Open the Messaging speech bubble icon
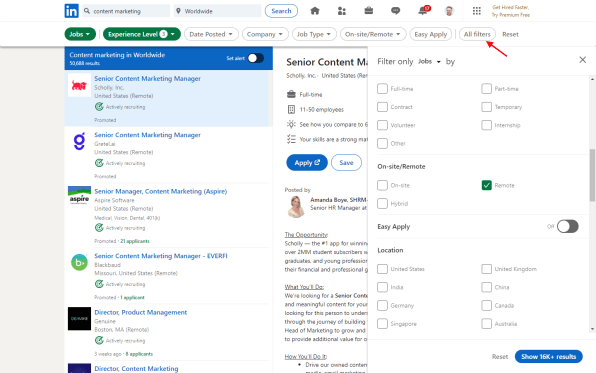 coord(395,11)
